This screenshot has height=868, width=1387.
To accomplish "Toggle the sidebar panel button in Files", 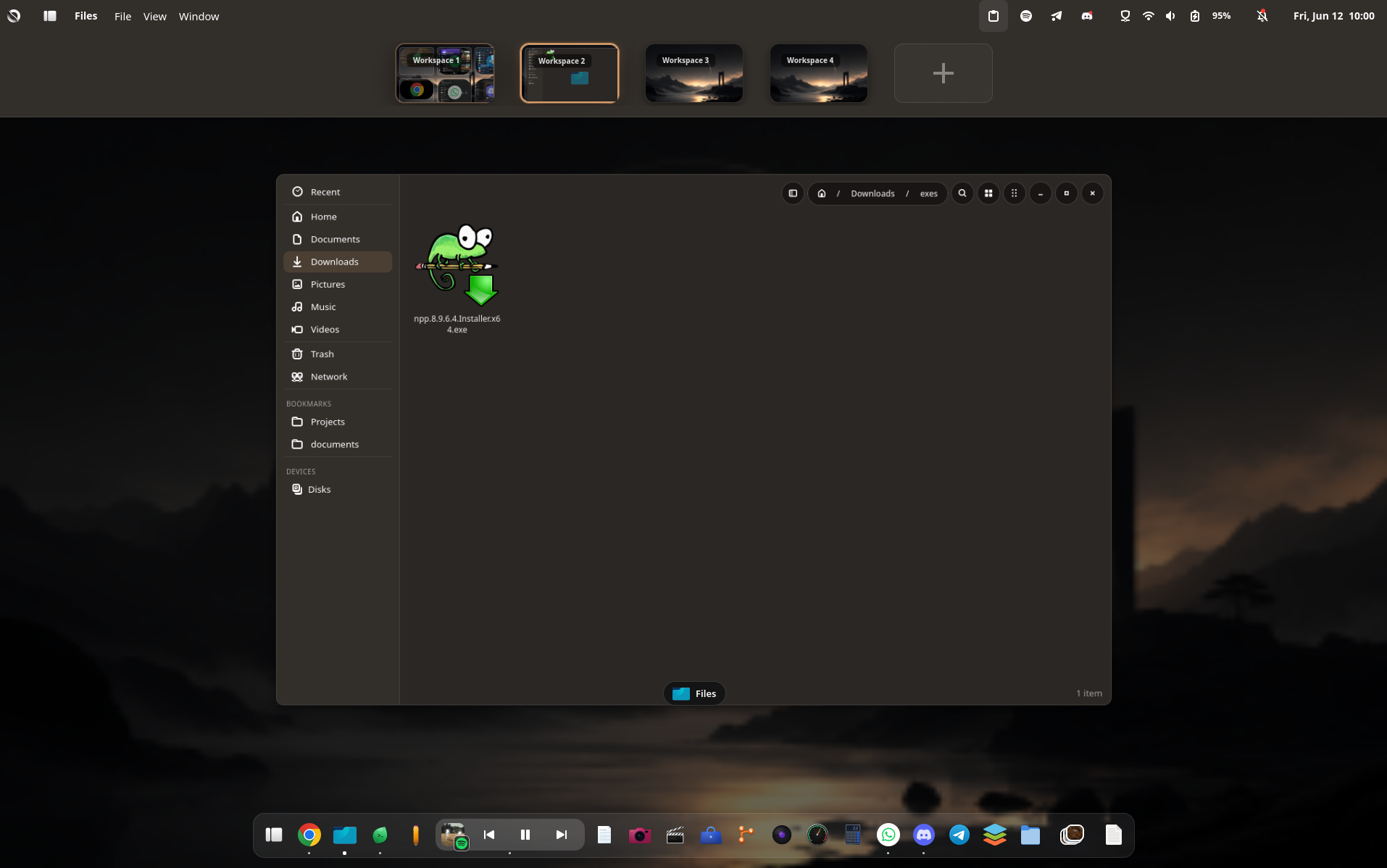I will click(793, 193).
